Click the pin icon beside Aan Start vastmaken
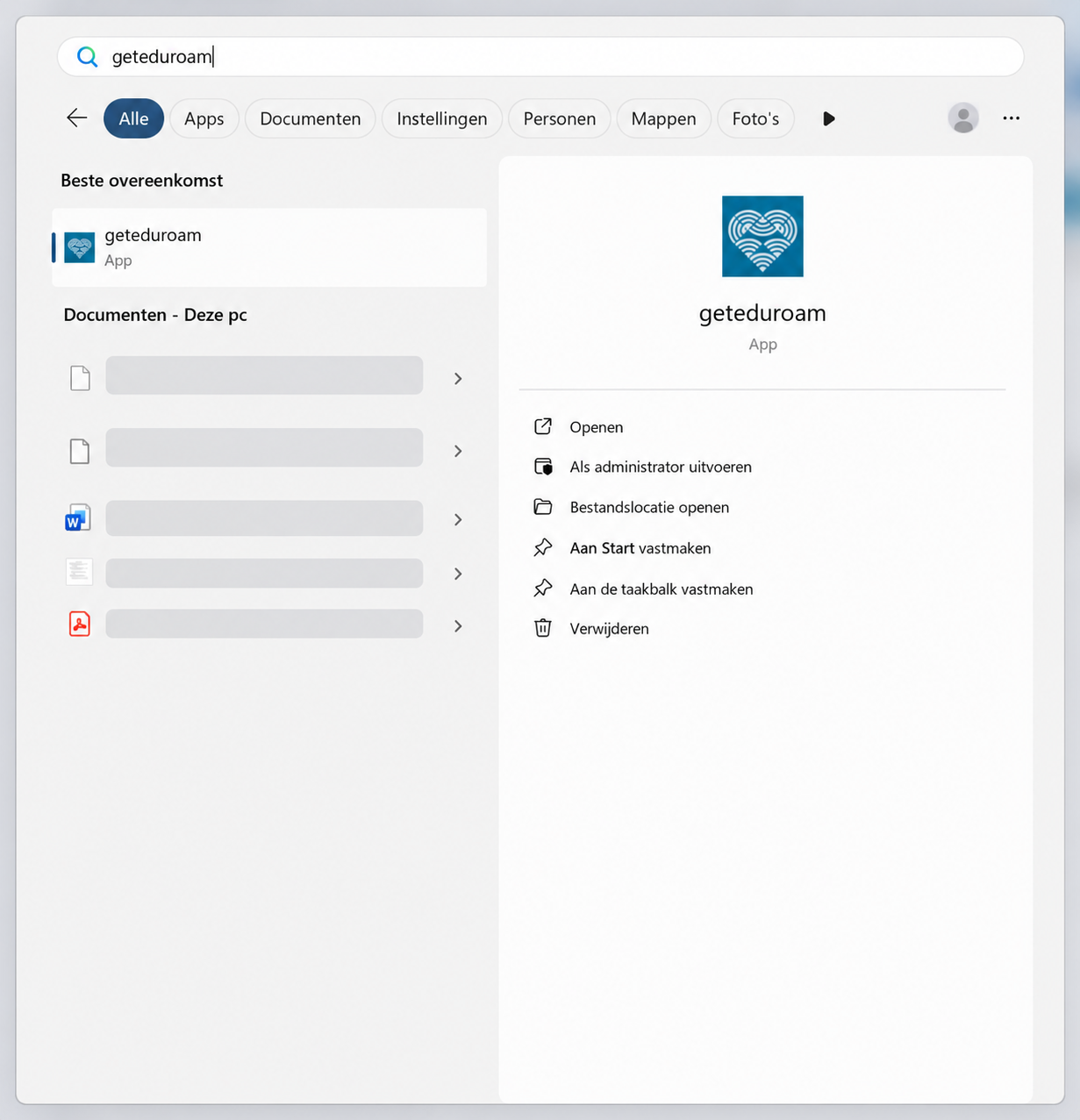 click(543, 547)
